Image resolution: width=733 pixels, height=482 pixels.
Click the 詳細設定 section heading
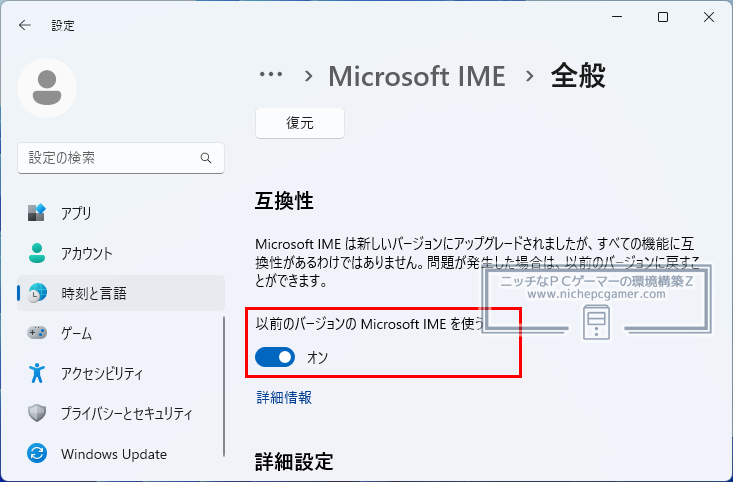point(294,461)
